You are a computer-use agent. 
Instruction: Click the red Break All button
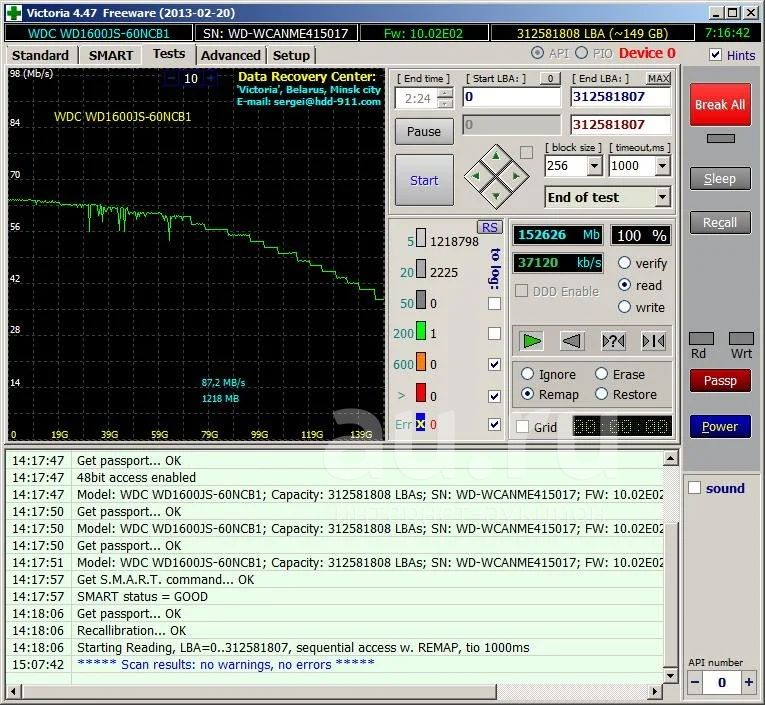click(x=720, y=105)
